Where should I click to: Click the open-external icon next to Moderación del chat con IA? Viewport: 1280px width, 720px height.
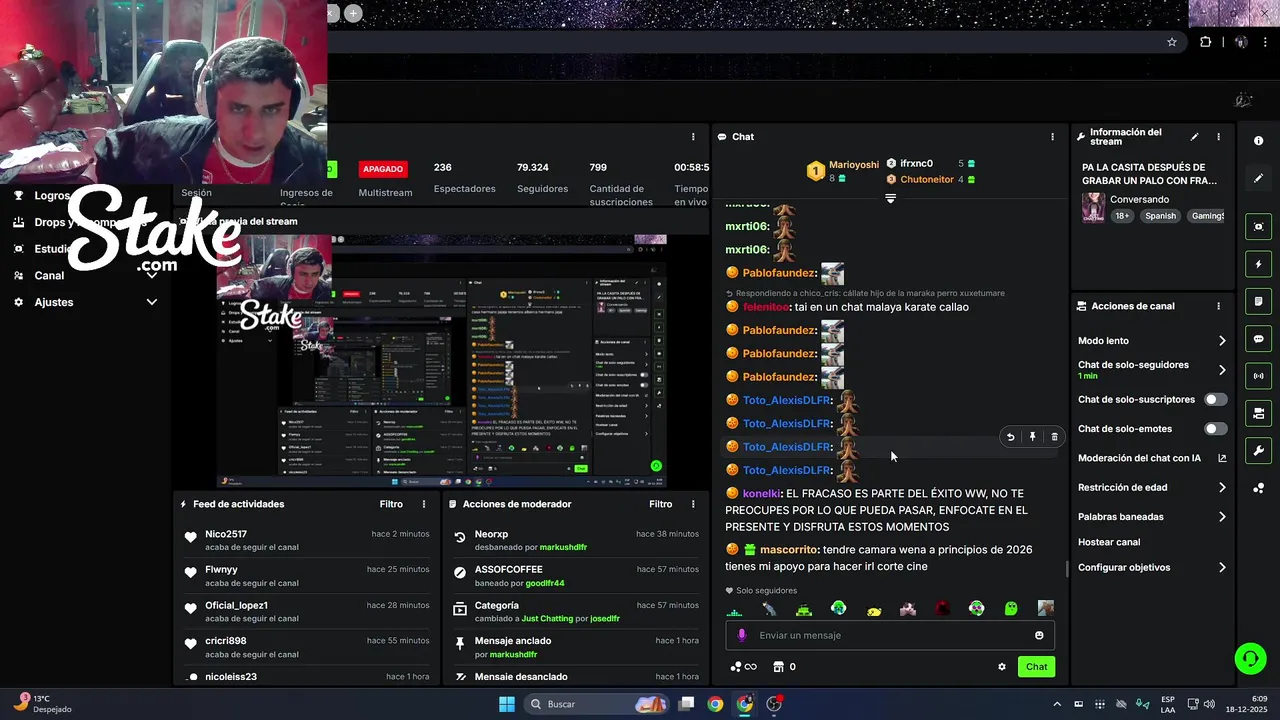pyautogui.click(x=1222, y=458)
